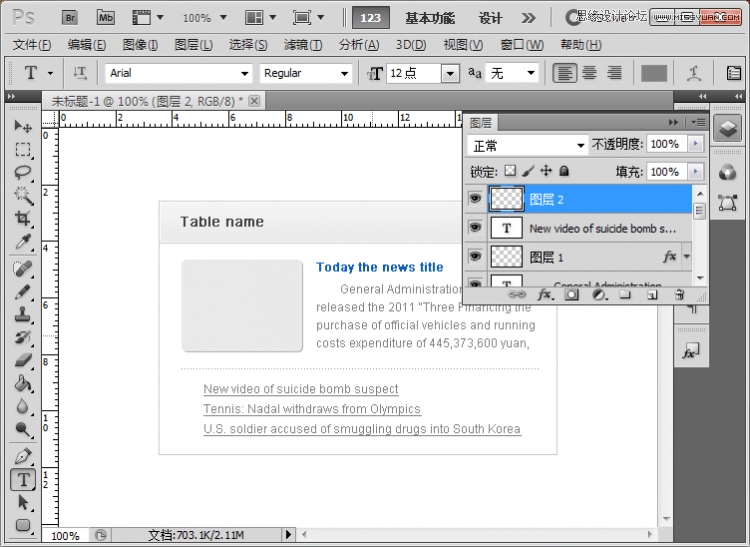The height and width of the screenshot is (547, 750).
Task: Select the Eraser tool
Action: coord(22,360)
